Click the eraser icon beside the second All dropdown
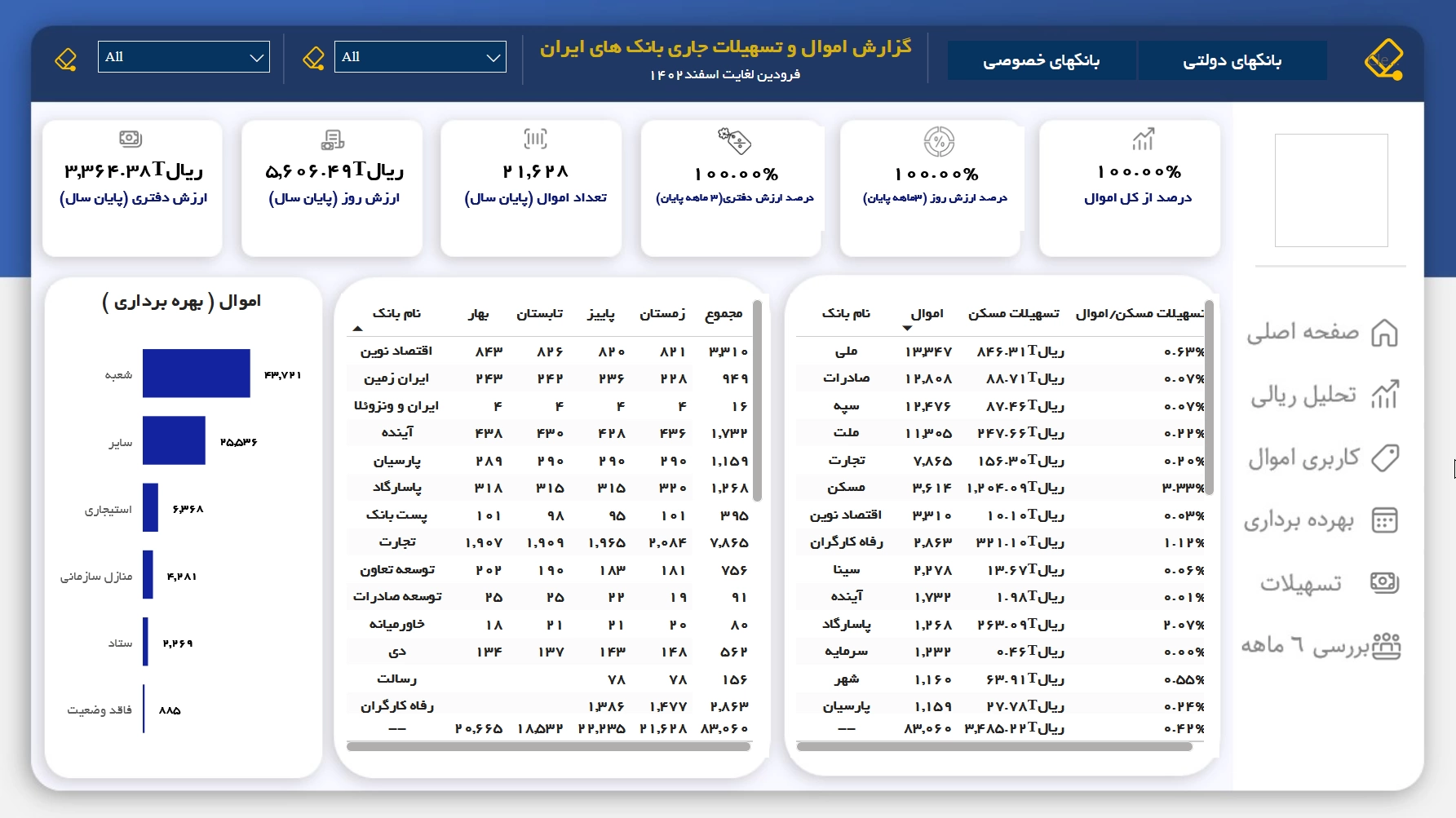This screenshot has height=818, width=1456. tap(313, 58)
